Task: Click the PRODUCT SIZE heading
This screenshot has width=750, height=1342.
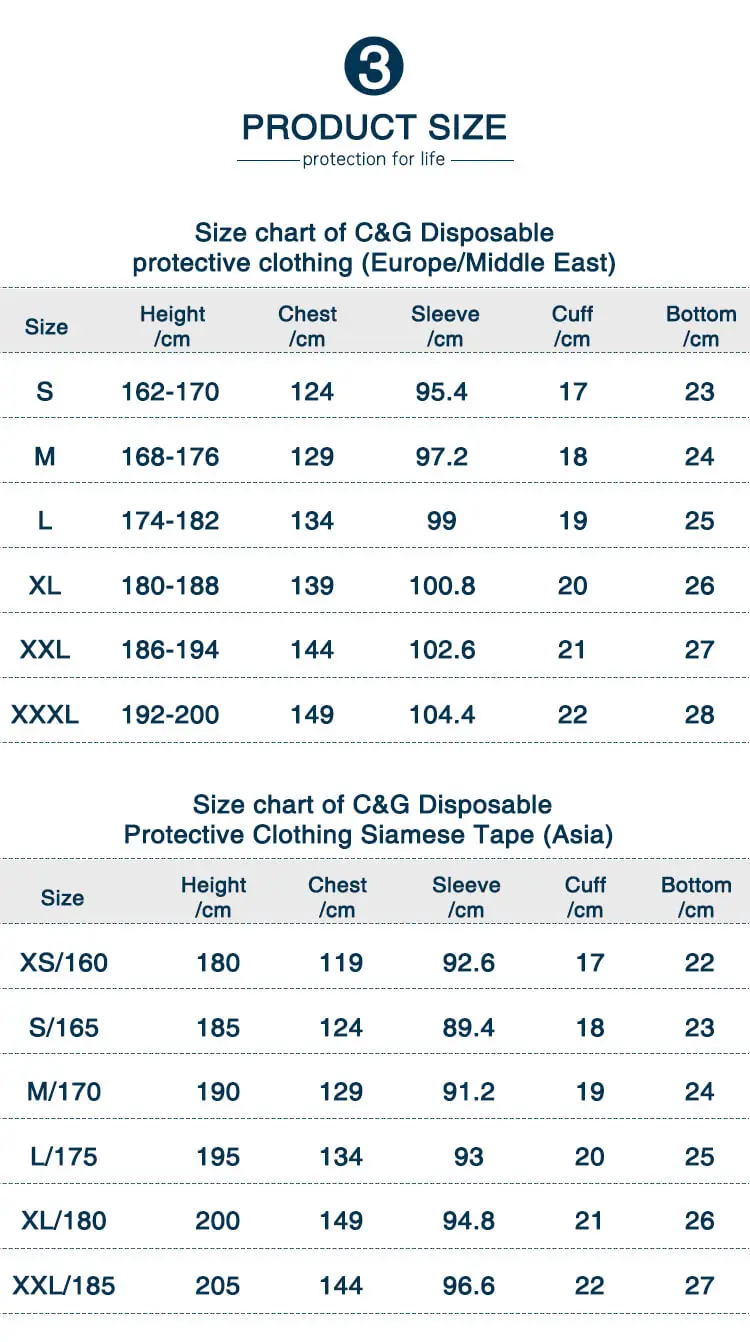Action: (374, 128)
